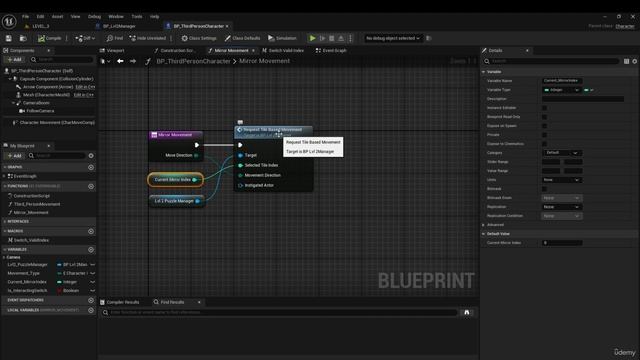Add local variable via plus icon
Viewport: 640px width, 360px height.
pos(91,310)
